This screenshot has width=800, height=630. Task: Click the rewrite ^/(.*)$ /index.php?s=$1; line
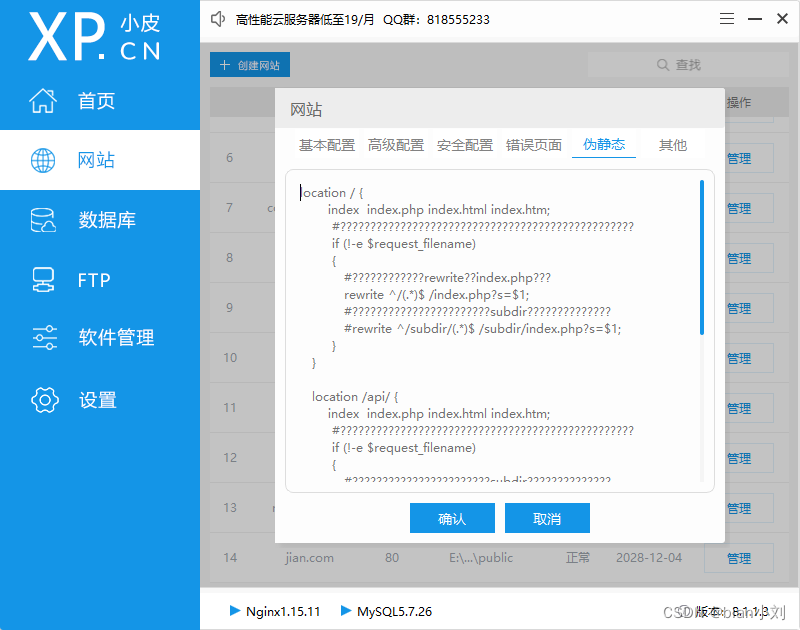pyautogui.click(x=437, y=295)
